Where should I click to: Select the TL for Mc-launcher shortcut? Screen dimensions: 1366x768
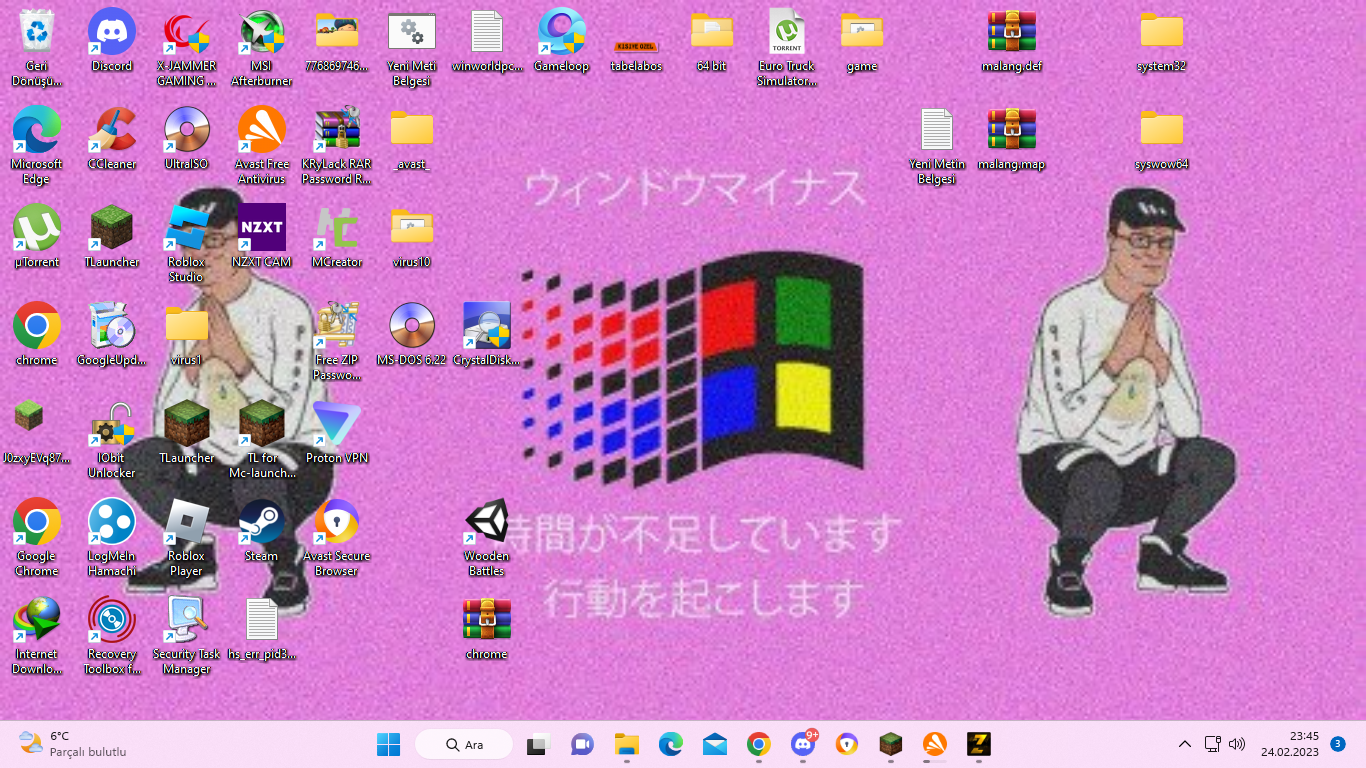tap(262, 439)
